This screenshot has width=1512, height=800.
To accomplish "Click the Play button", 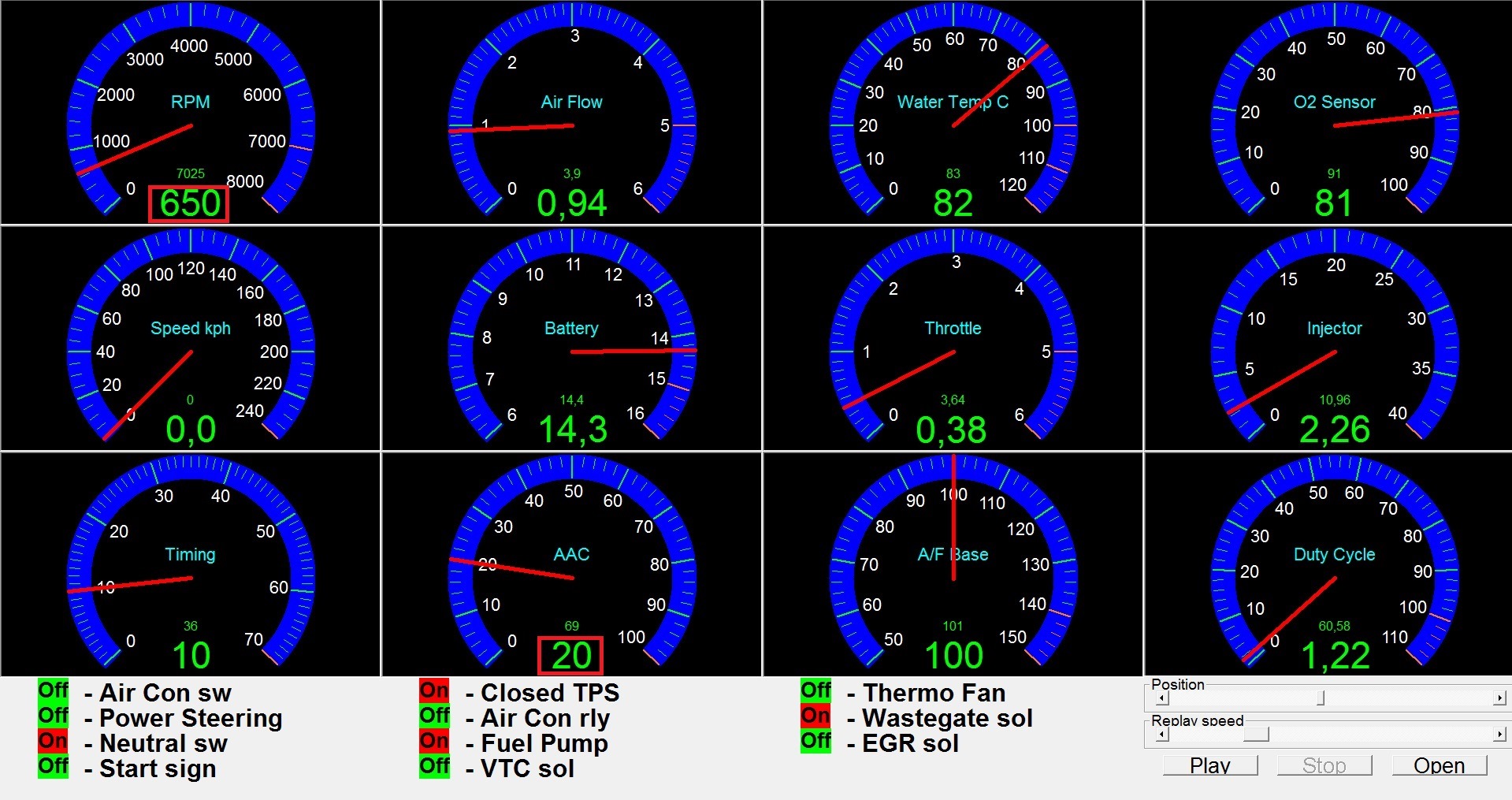I will pyautogui.click(x=1210, y=765).
